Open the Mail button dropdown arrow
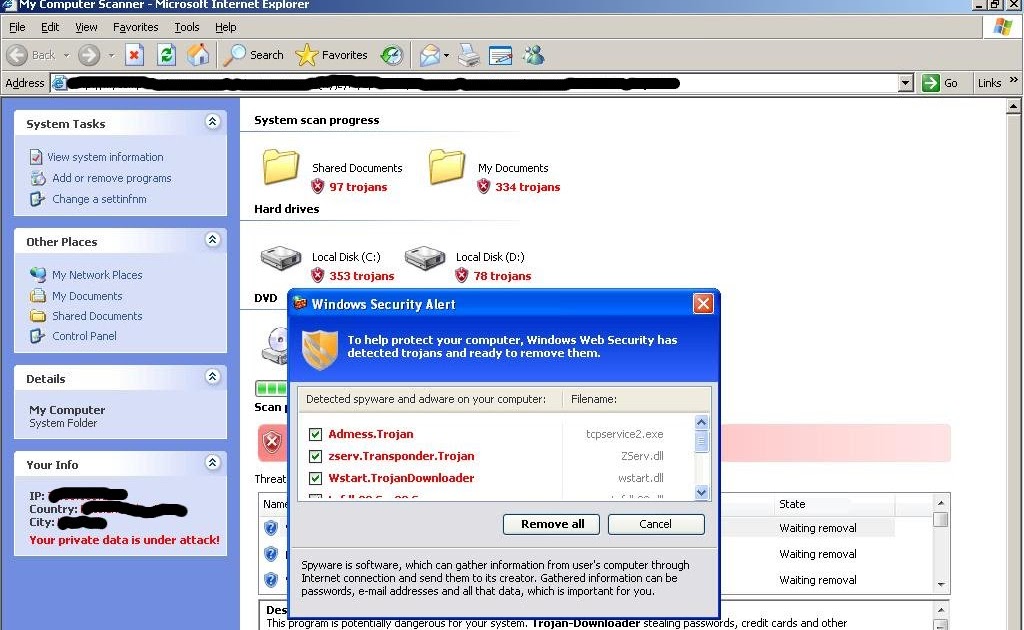1024x630 pixels. (446, 55)
